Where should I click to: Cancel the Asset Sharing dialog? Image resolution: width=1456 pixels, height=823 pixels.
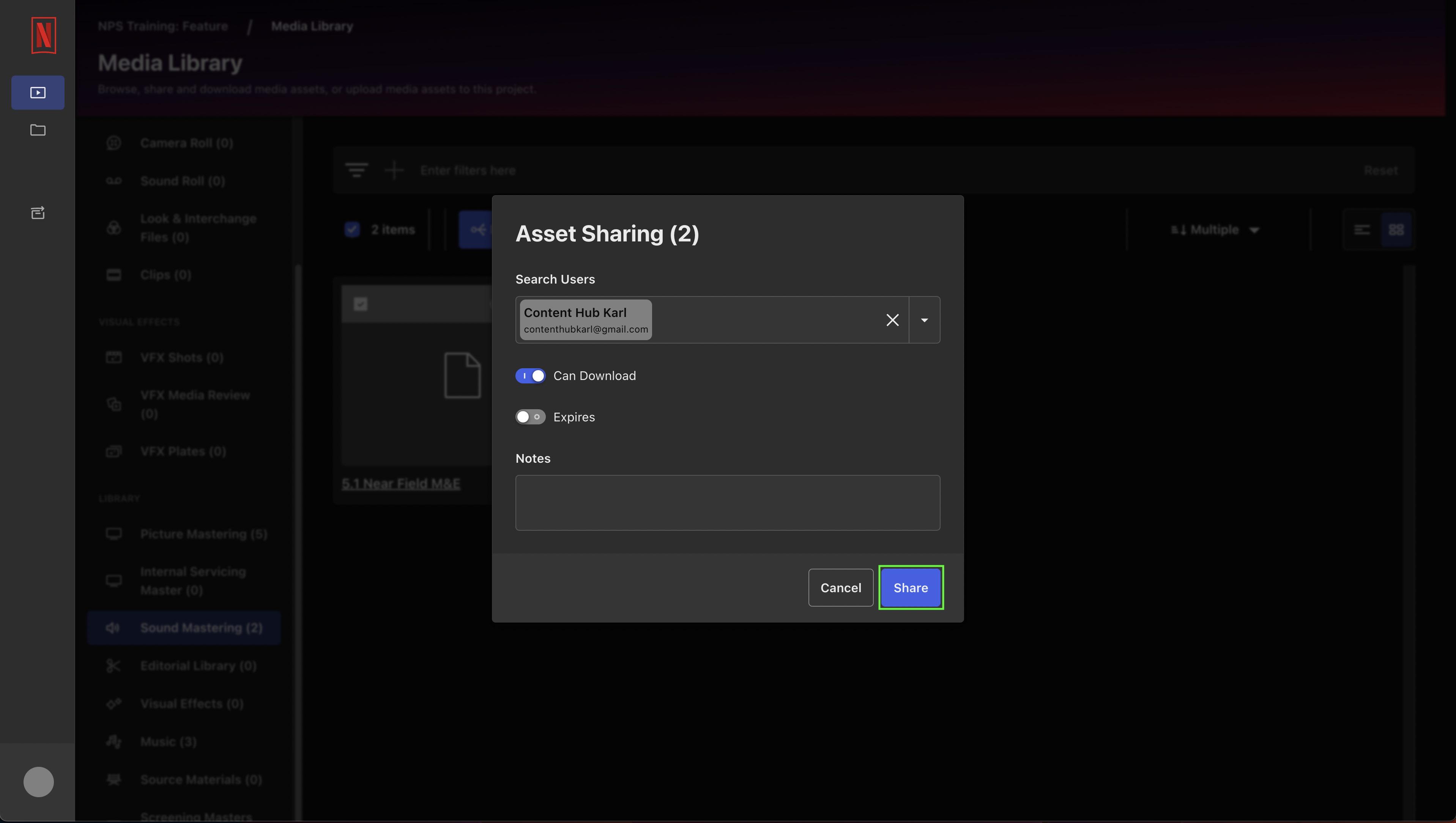tap(840, 588)
